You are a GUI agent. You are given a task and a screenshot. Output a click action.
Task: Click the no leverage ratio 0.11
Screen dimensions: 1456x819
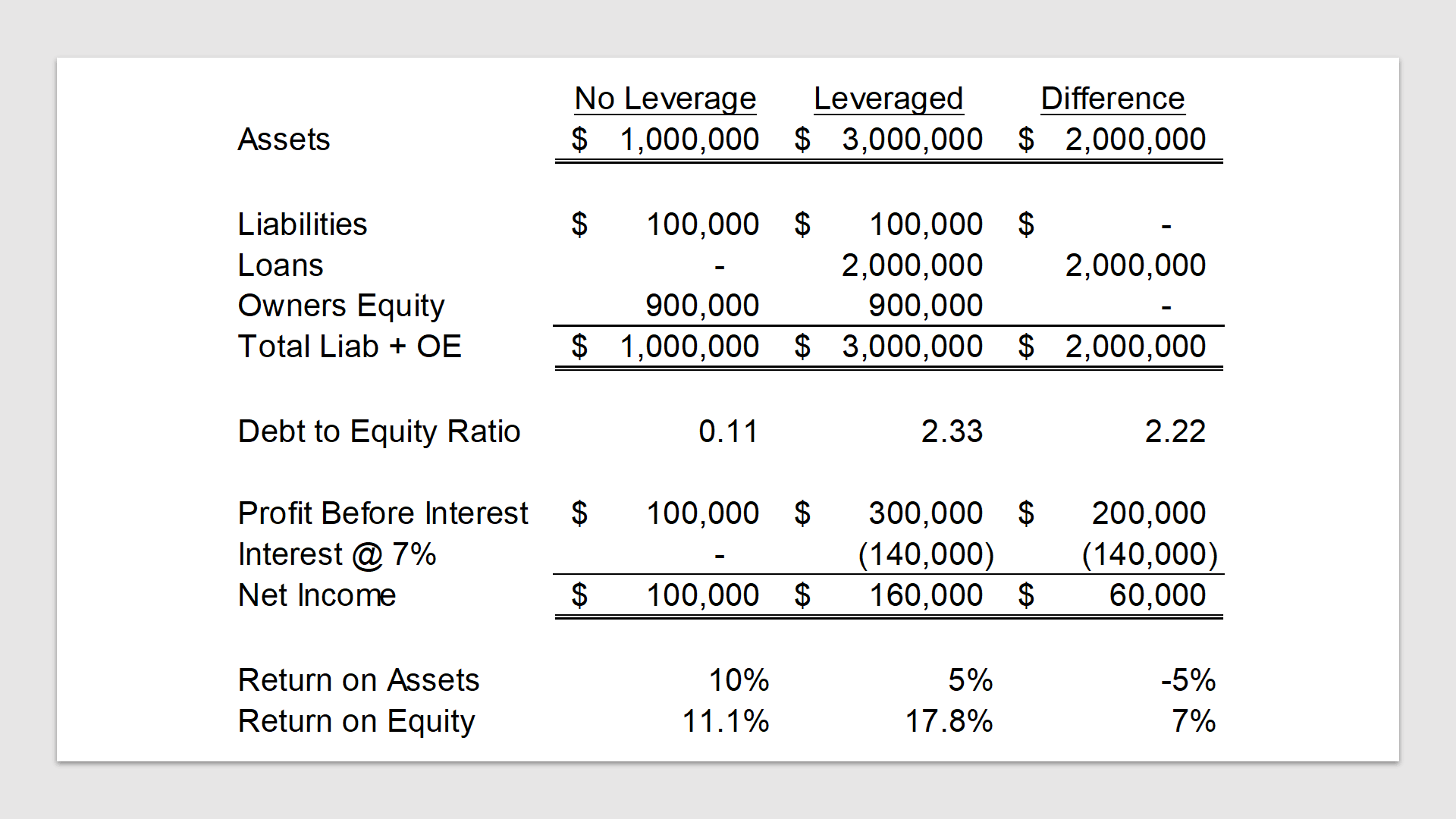click(x=729, y=431)
